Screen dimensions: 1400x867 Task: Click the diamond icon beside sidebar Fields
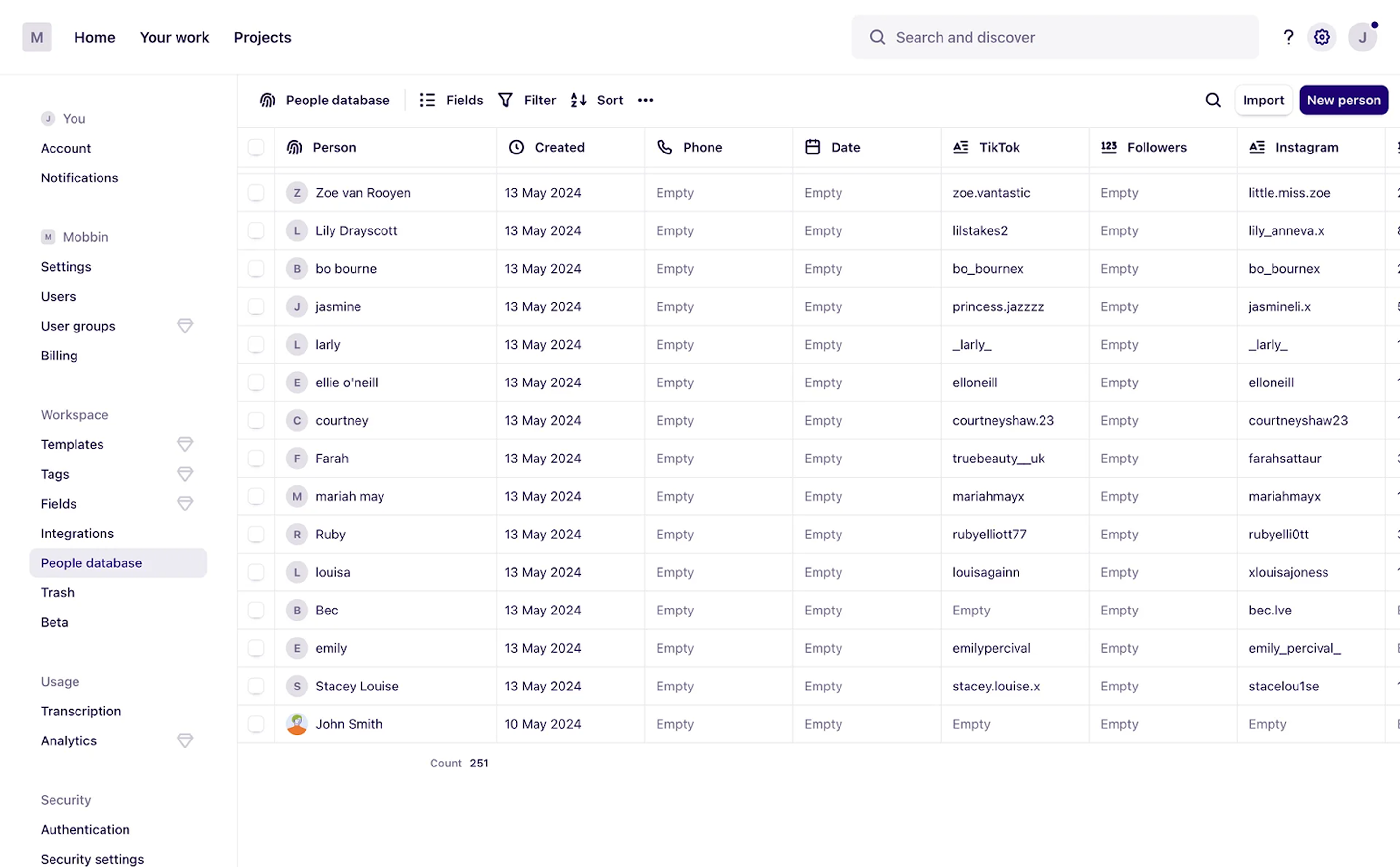click(x=184, y=504)
